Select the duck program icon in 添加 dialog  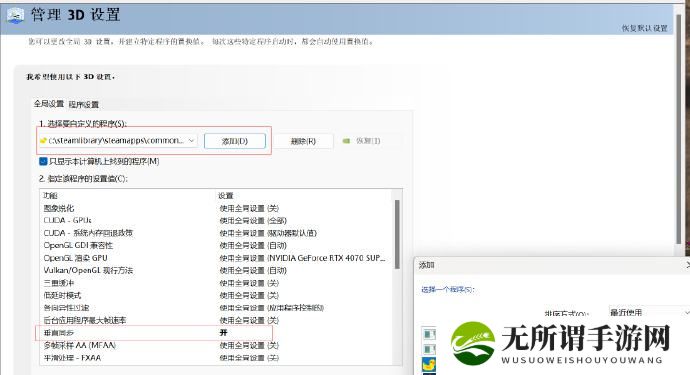(x=429, y=364)
